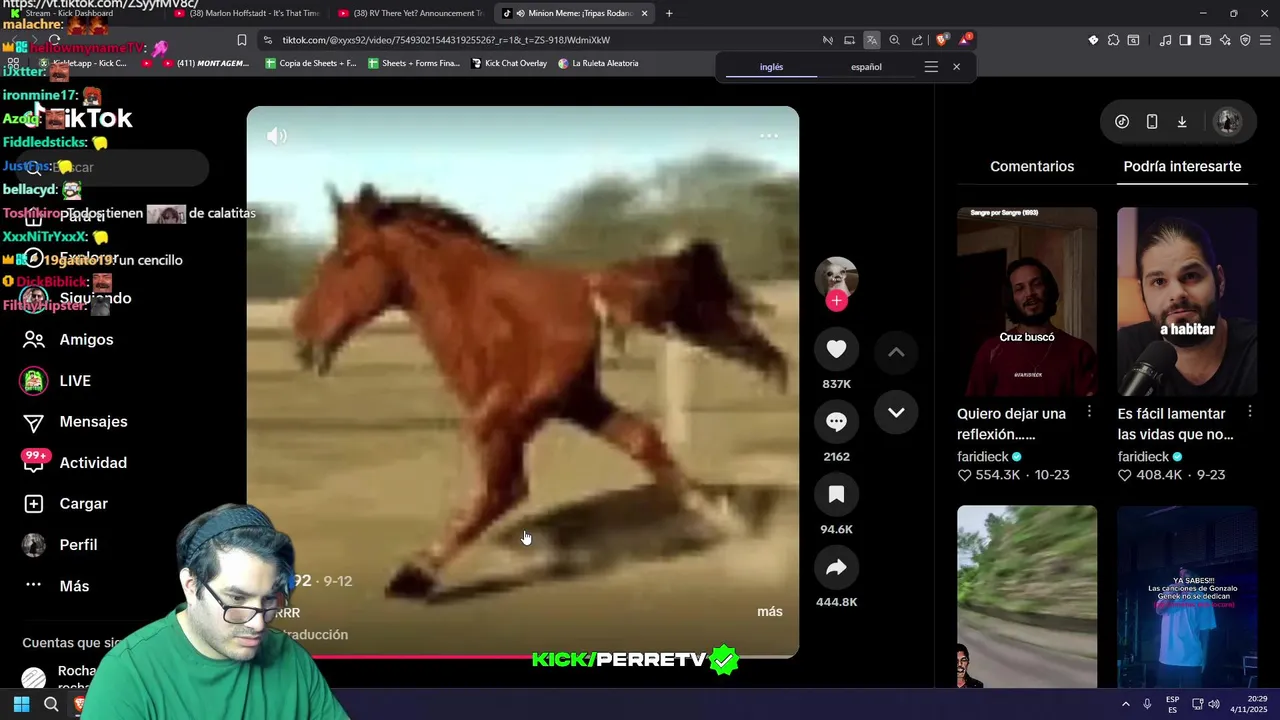Seek on the red video progress bar
The height and width of the screenshot is (720, 1280).
pos(522,656)
